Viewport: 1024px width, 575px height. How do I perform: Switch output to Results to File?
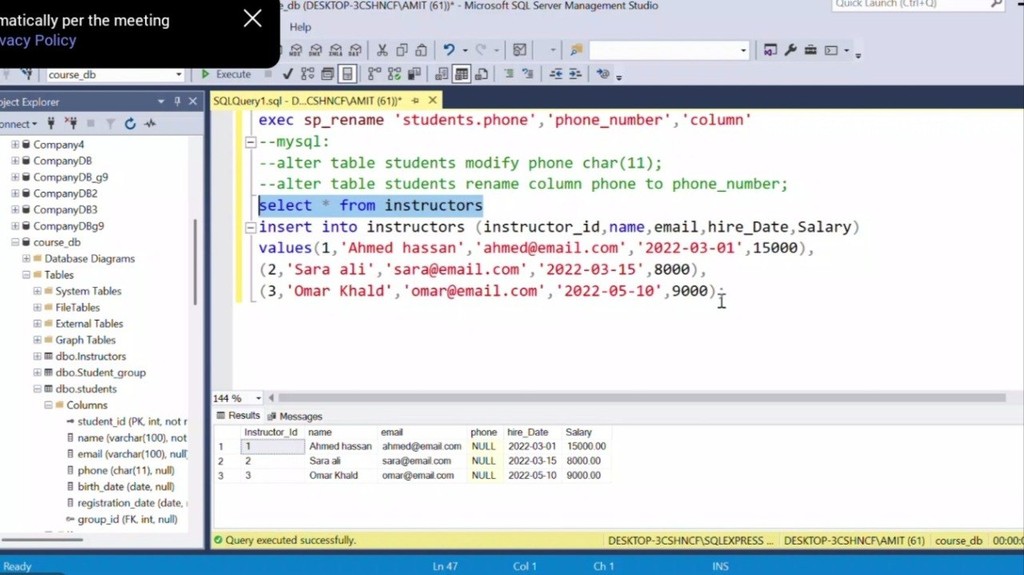[482, 74]
